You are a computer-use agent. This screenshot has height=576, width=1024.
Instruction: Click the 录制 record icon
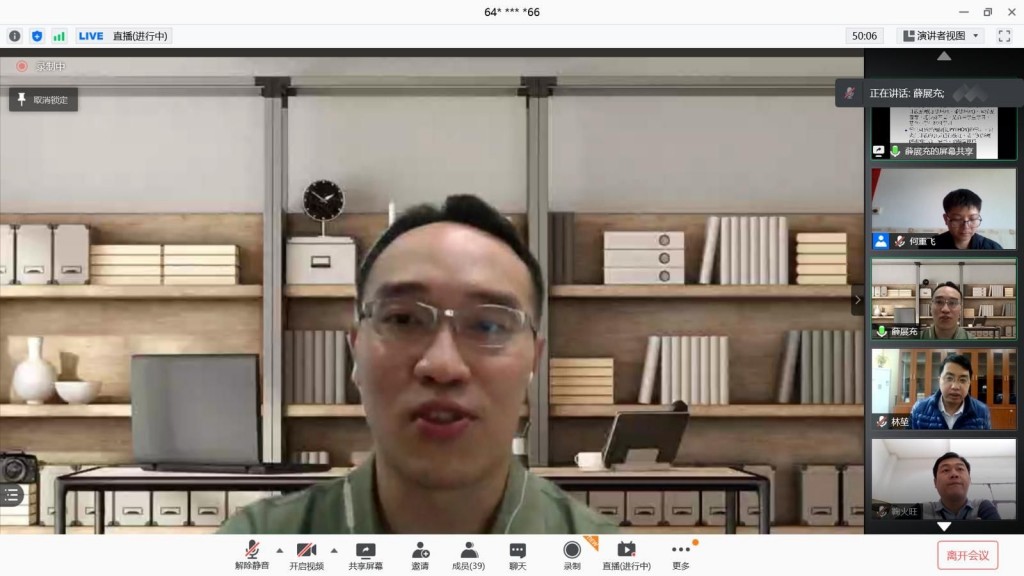[x=571, y=554]
